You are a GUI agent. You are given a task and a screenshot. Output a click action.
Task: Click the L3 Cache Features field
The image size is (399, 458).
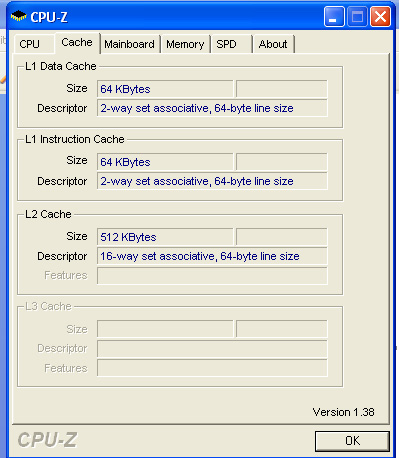(212, 368)
